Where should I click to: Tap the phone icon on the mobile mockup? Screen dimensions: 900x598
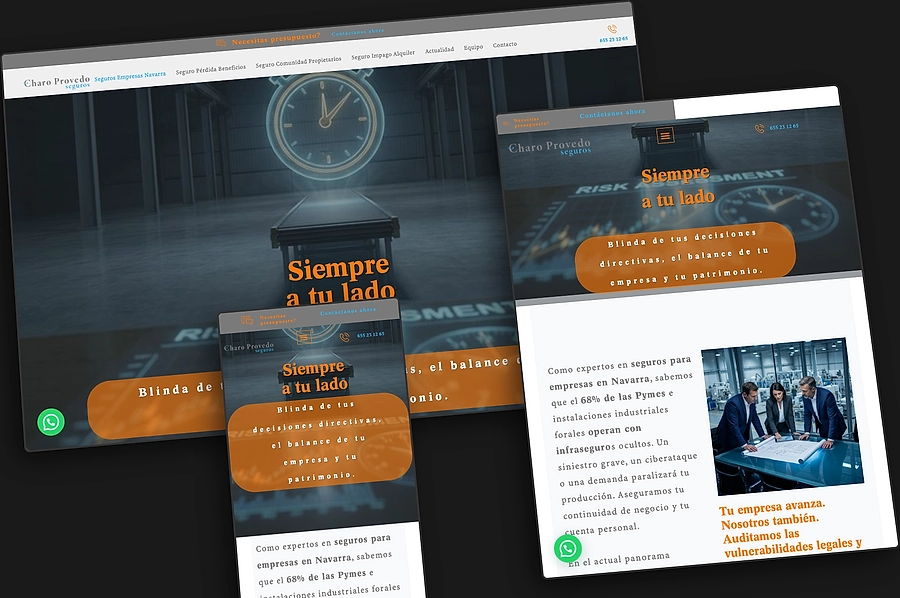click(x=344, y=337)
